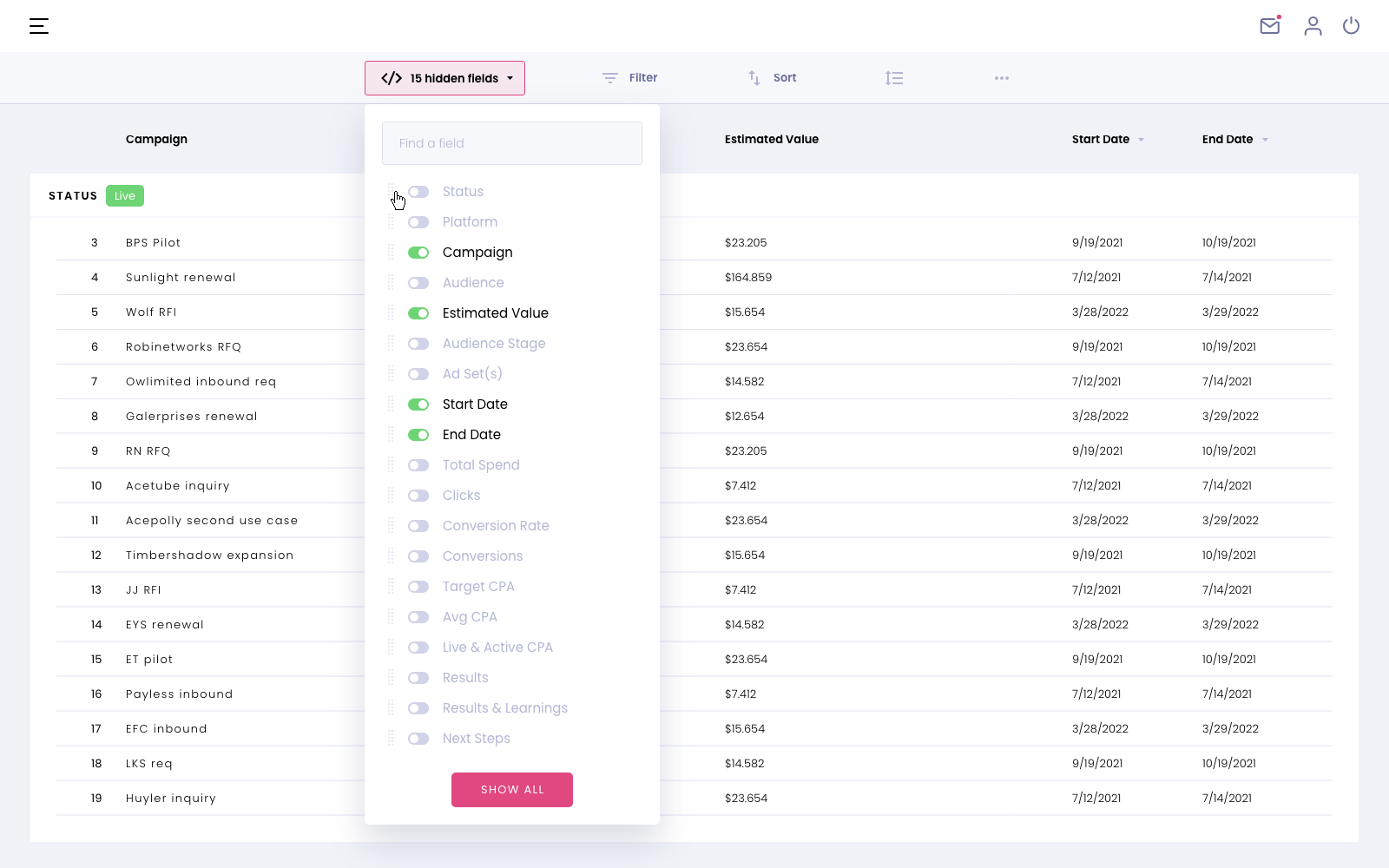Expand the End Date column arrow
Viewport: 1389px width, 868px height.
[x=1265, y=140]
